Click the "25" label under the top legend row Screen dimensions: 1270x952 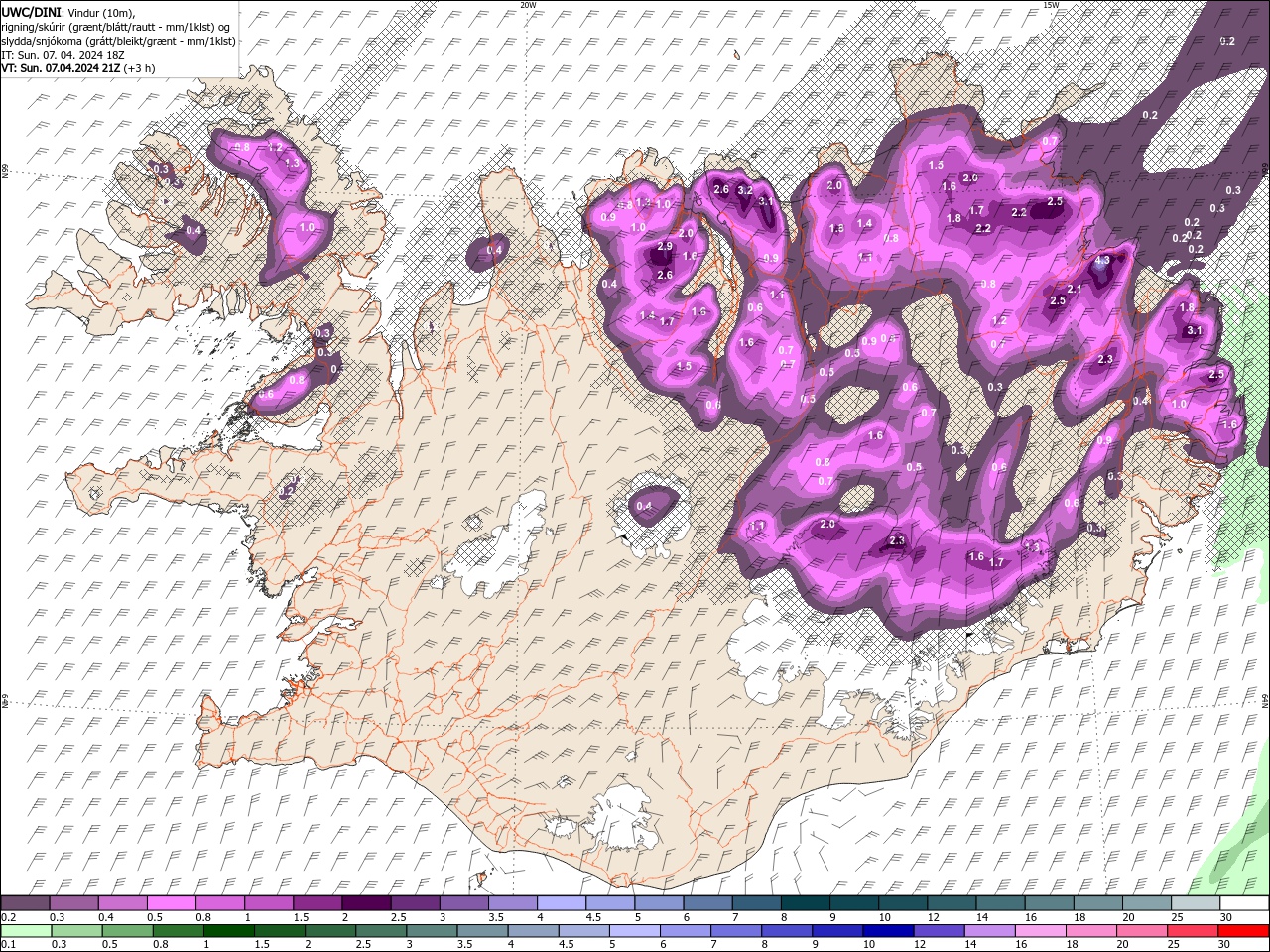(1177, 917)
